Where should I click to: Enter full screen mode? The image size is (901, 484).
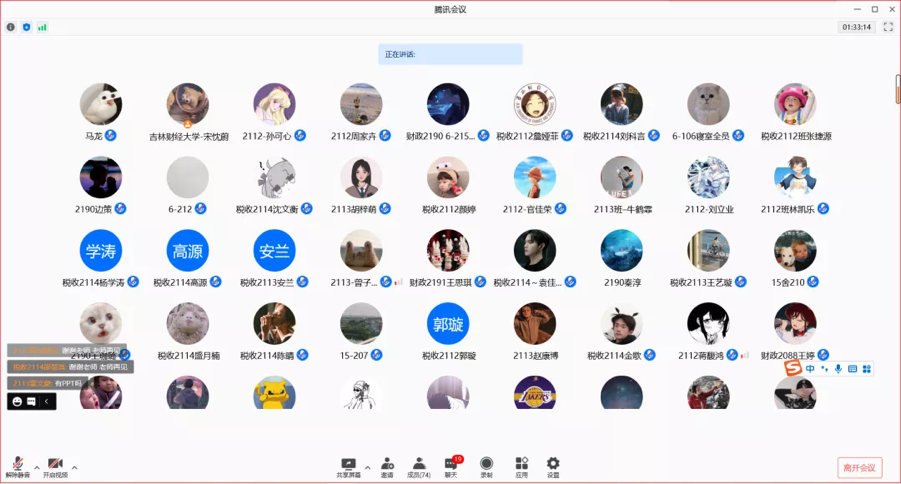tap(888, 27)
